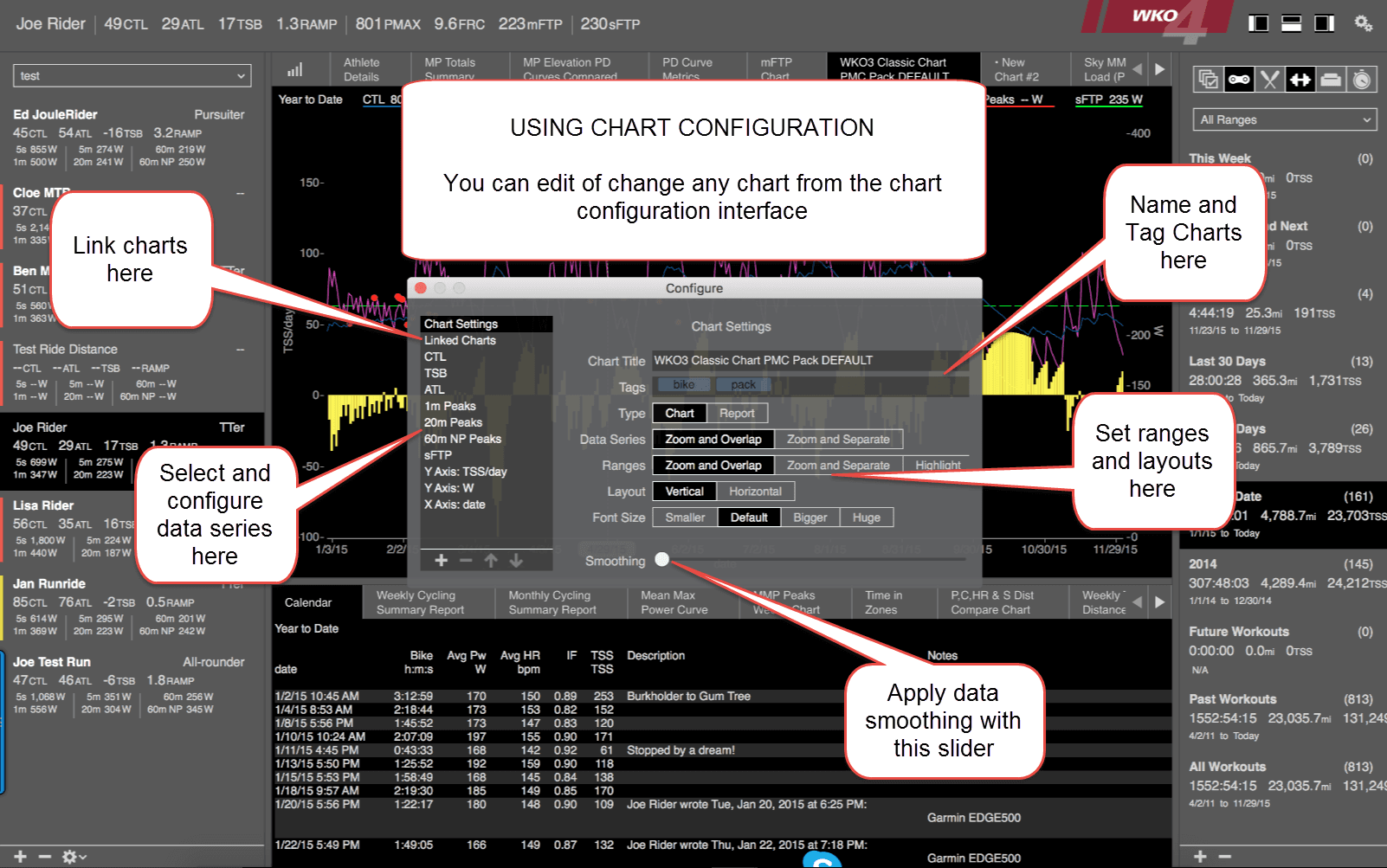Select the 2014 range
This screenshot has width=1387, height=868.
tap(1281, 582)
